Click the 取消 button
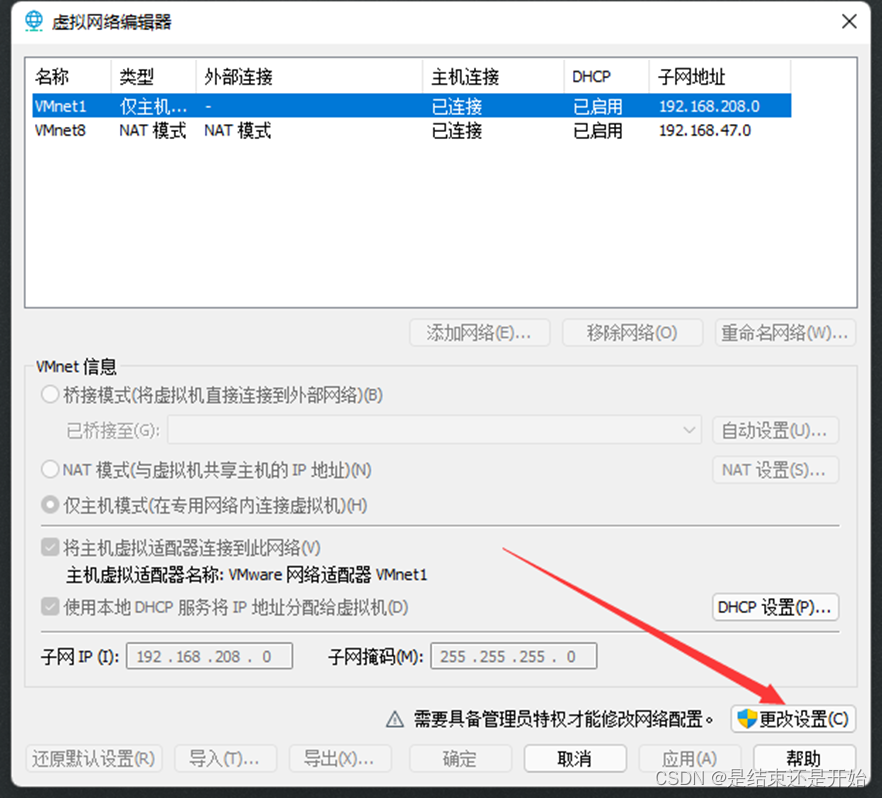Image resolution: width=882 pixels, height=798 pixels. click(x=575, y=759)
